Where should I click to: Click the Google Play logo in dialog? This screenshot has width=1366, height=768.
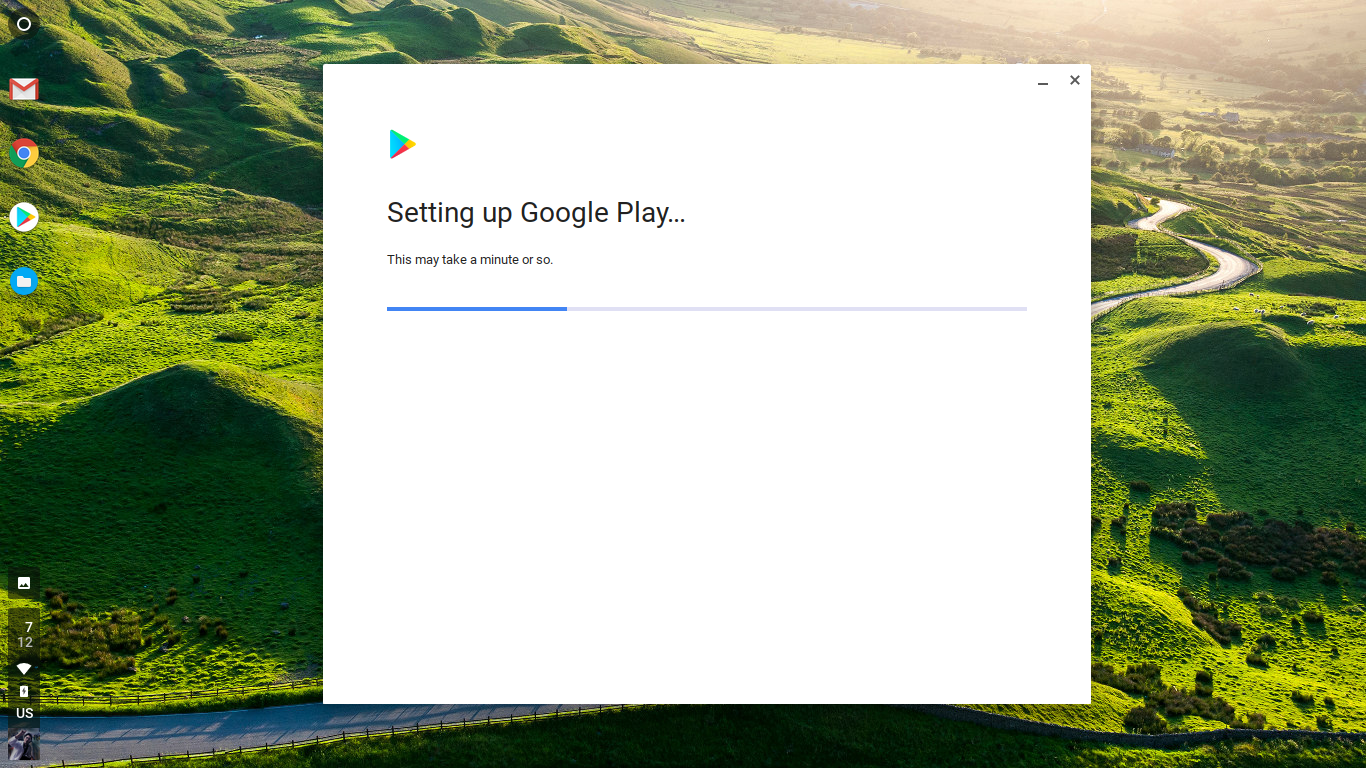point(402,144)
